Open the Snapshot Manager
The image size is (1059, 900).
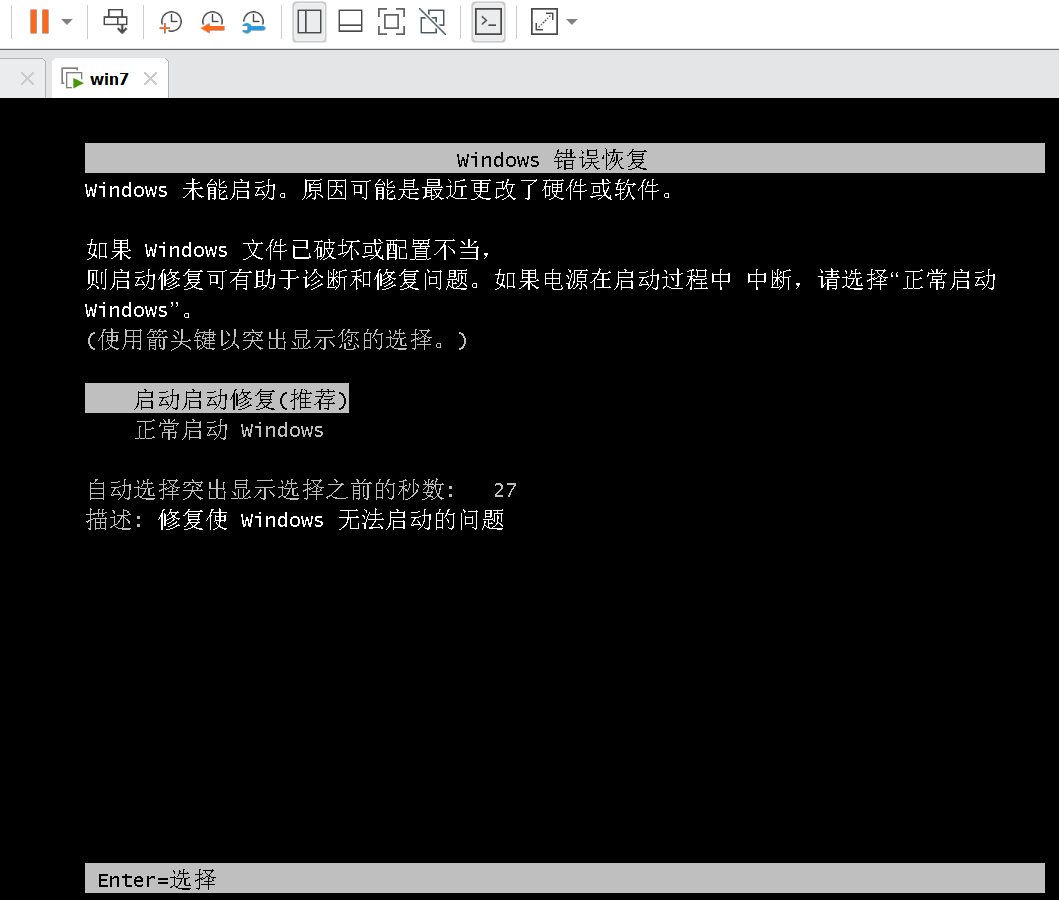coord(252,21)
